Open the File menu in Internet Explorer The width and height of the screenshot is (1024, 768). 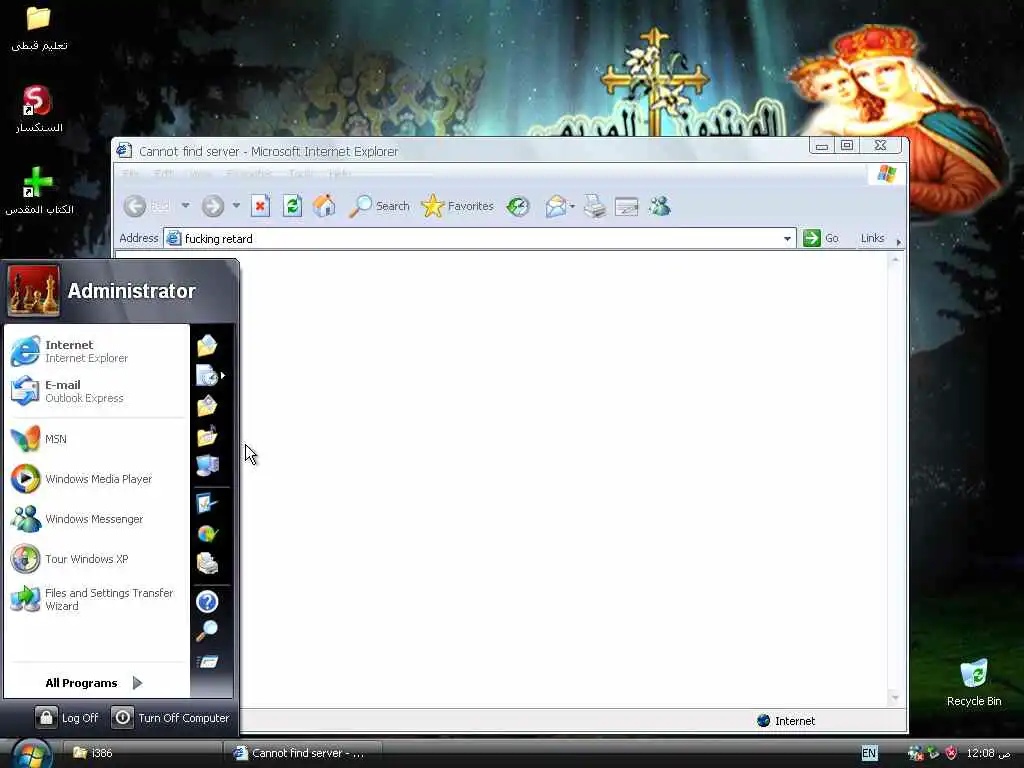click(x=130, y=173)
